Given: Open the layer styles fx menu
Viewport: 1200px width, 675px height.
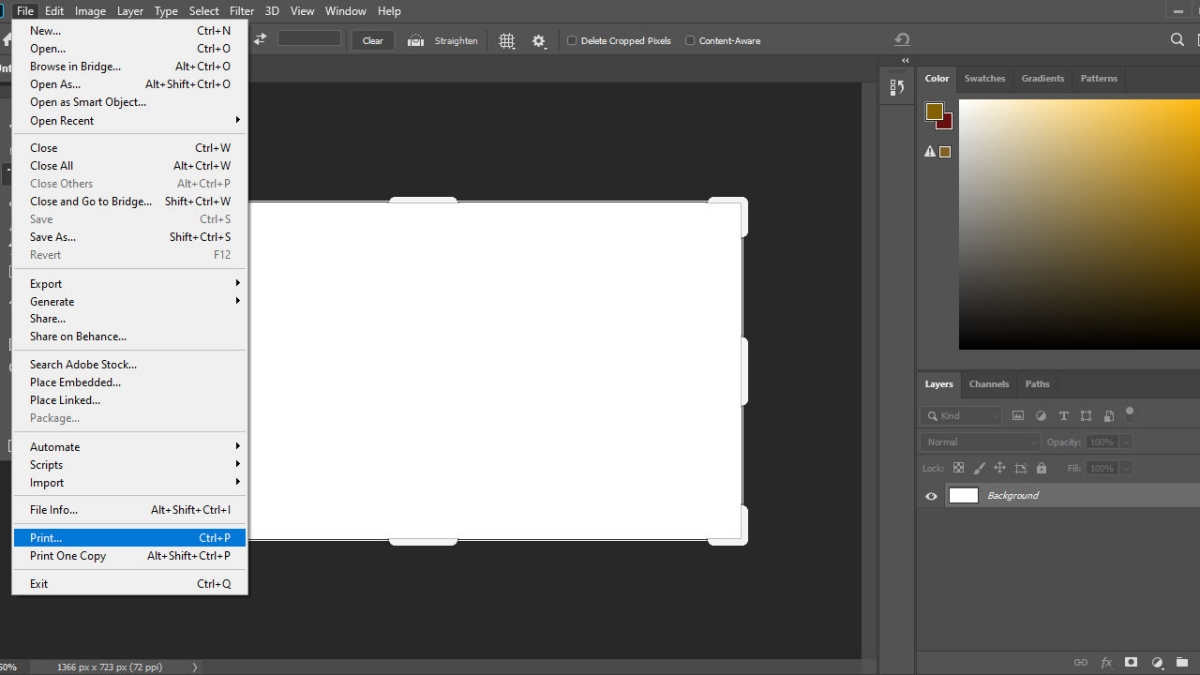Looking at the screenshot, I should (1106, 662).
